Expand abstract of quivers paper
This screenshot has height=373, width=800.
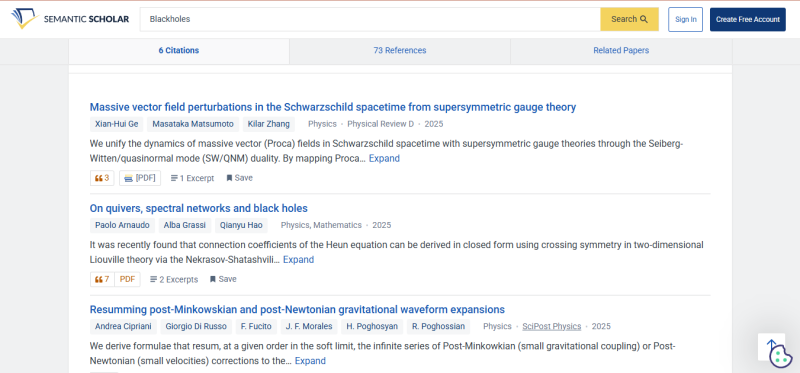pyautogui.click(x=298, y=259)
